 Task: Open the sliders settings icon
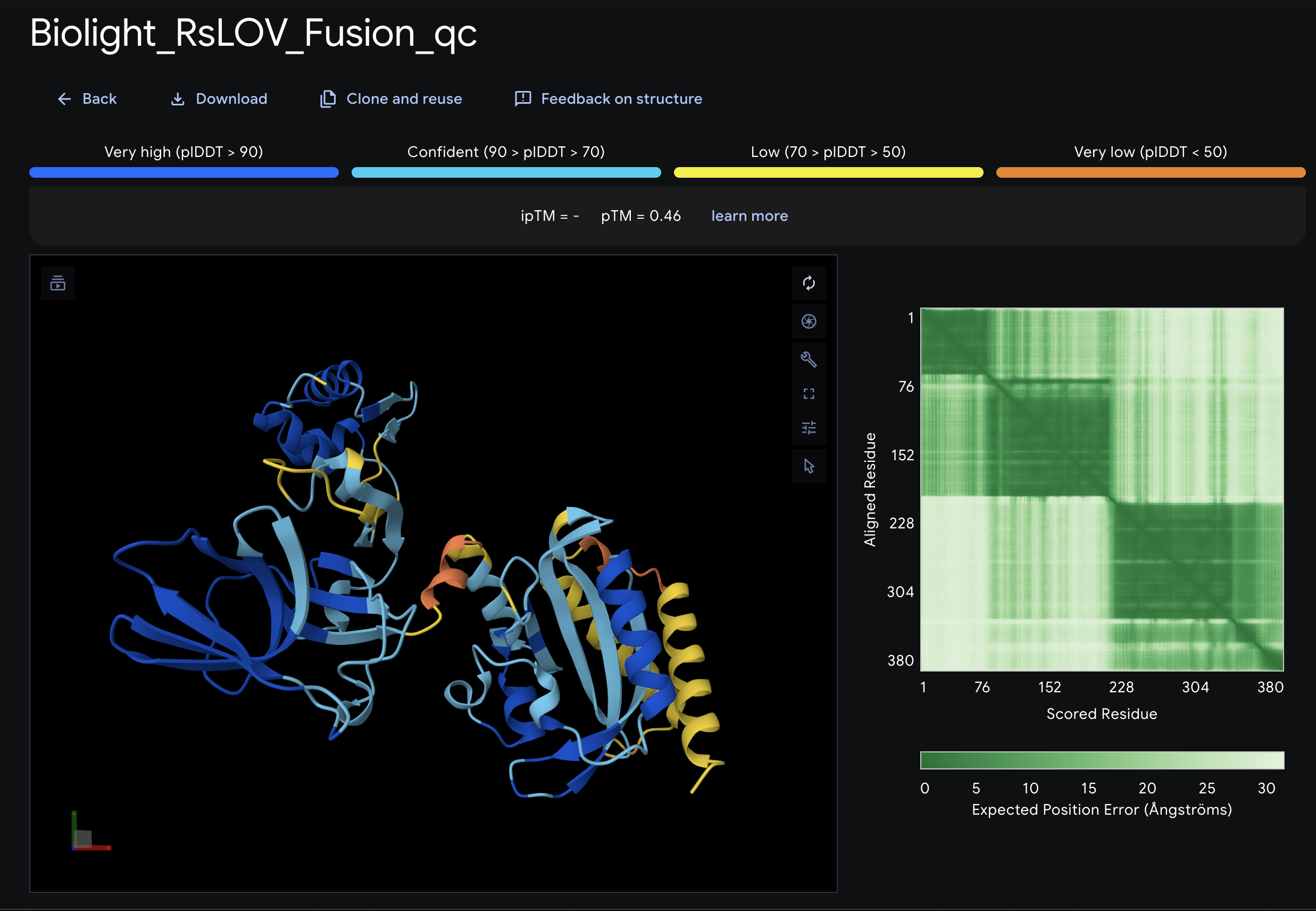[x=809, y=427]
